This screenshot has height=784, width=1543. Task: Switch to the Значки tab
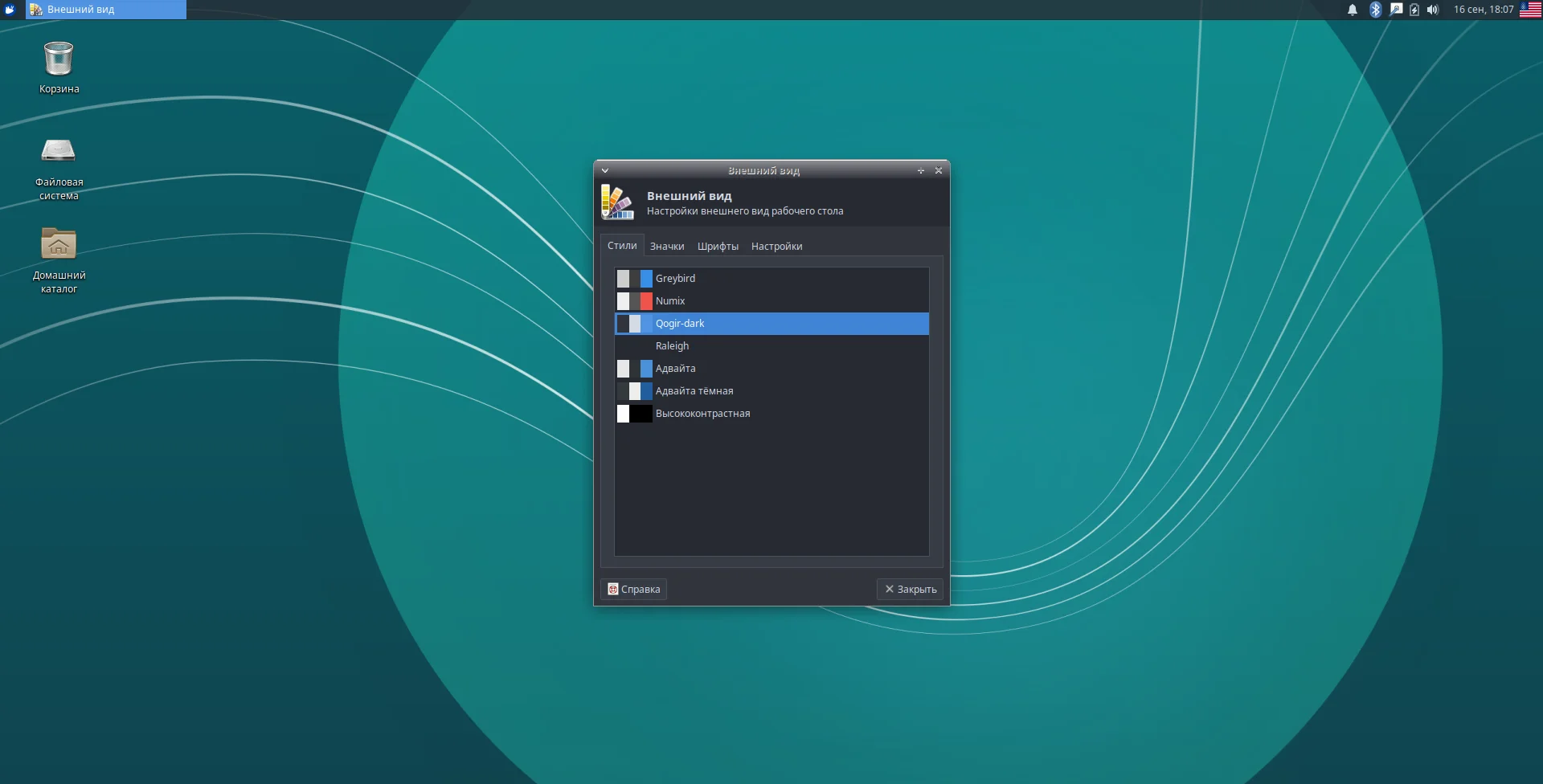click(x=667, y=247)
